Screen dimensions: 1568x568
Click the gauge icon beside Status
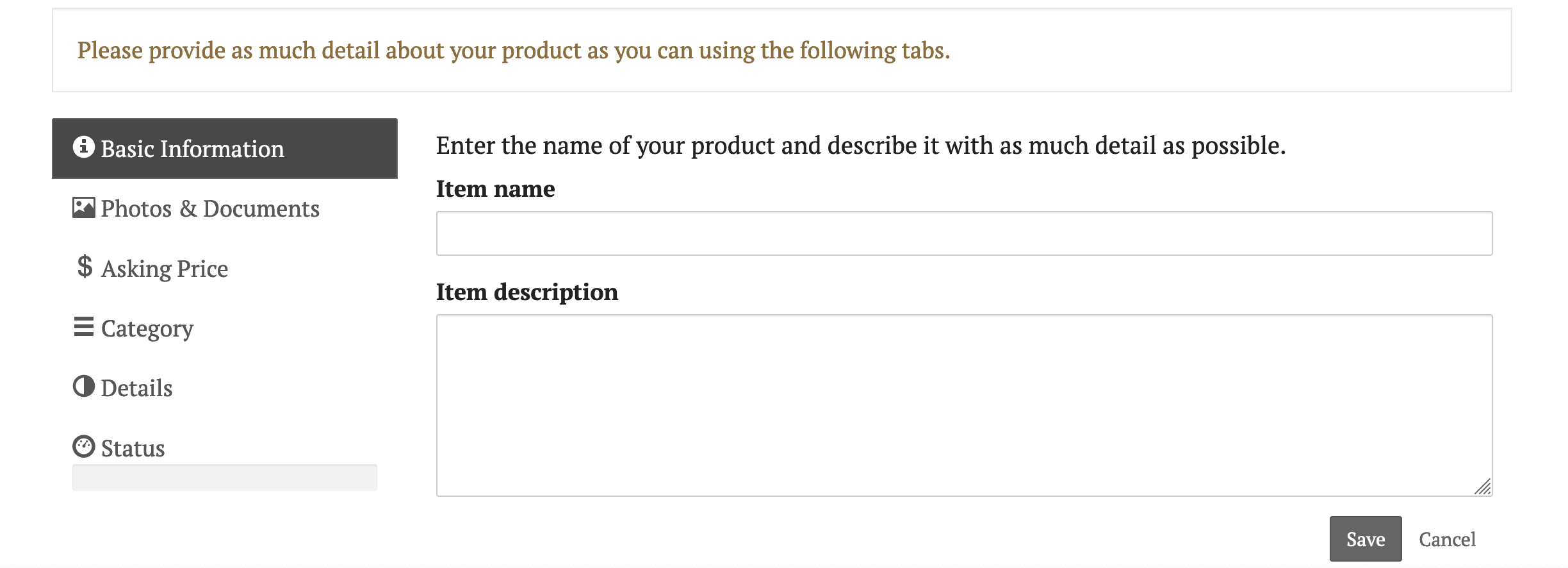click(x=84, y=446)
